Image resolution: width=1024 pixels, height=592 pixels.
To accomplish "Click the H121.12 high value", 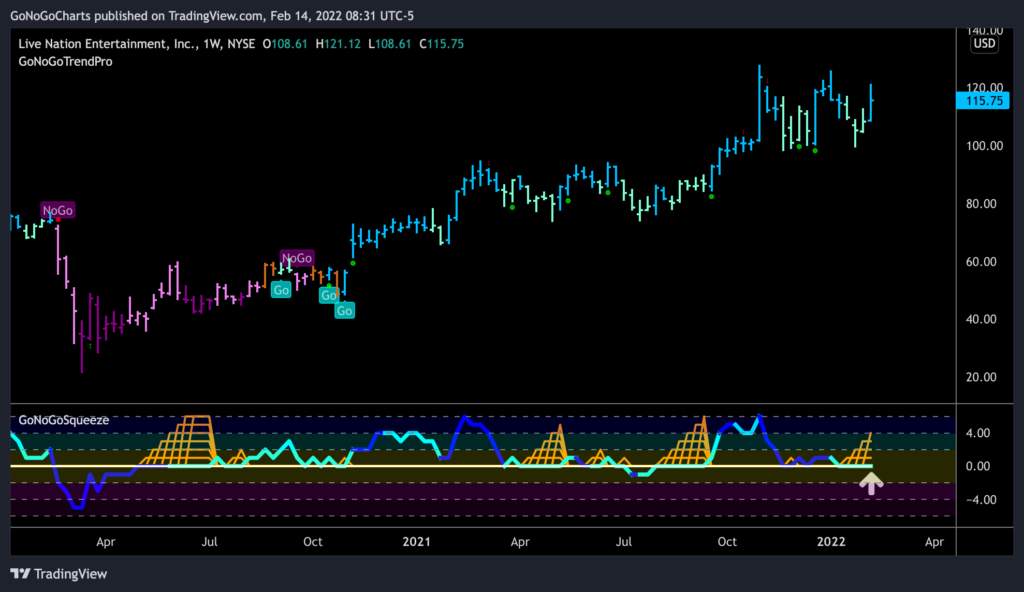I will click(x=338, y=44).
